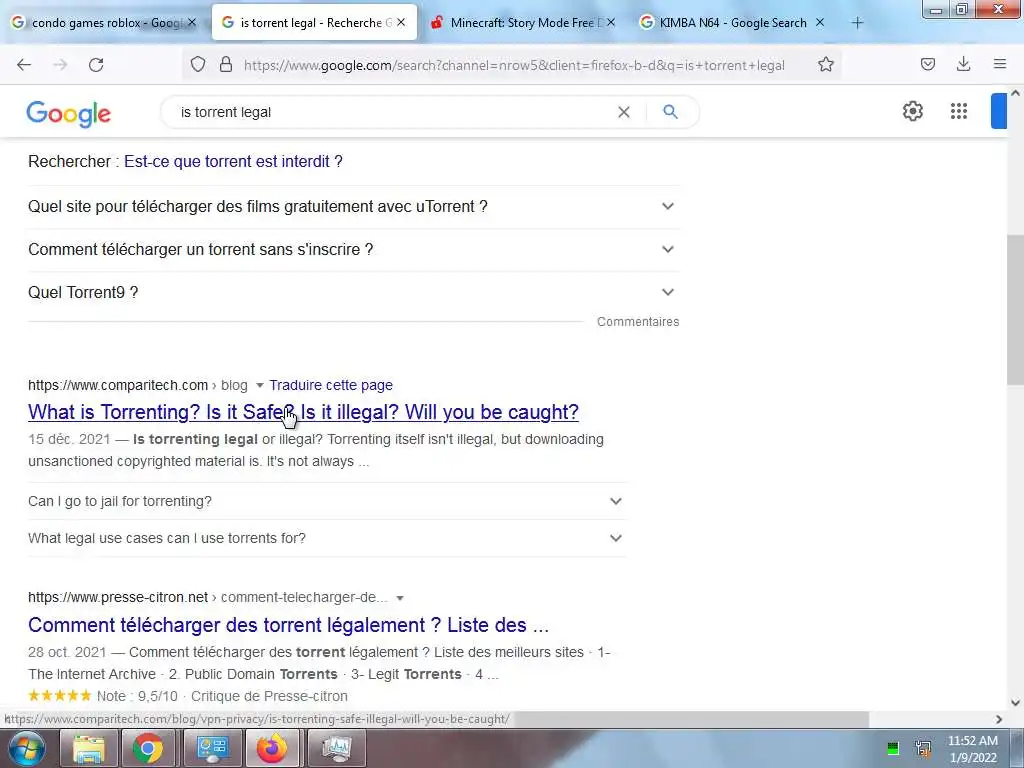1024x768 pixels.
Task: Open the shield tracking protection icon
Action: coord(198,65)
